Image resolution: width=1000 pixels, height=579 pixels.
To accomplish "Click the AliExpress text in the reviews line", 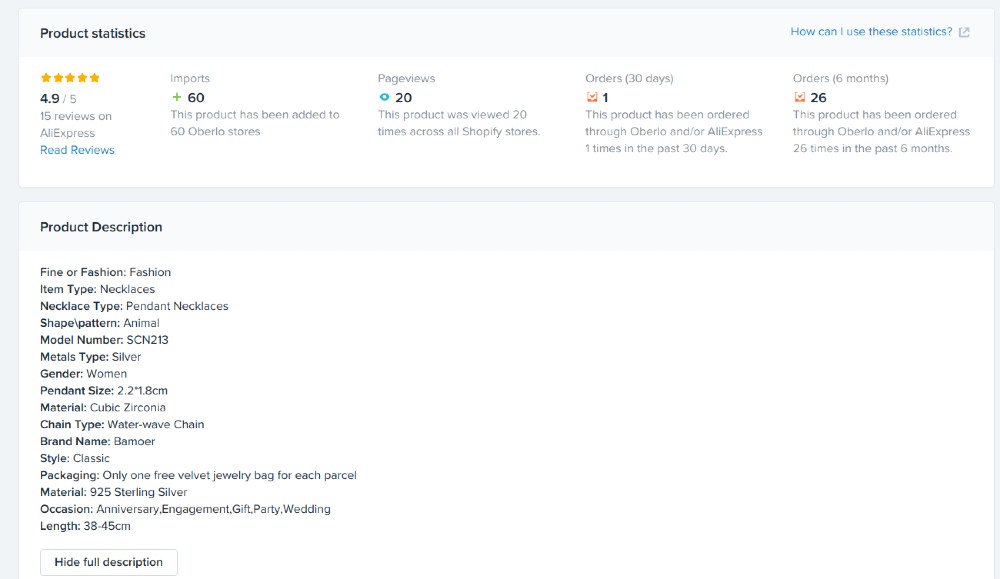I will click(x=68, y=132).
